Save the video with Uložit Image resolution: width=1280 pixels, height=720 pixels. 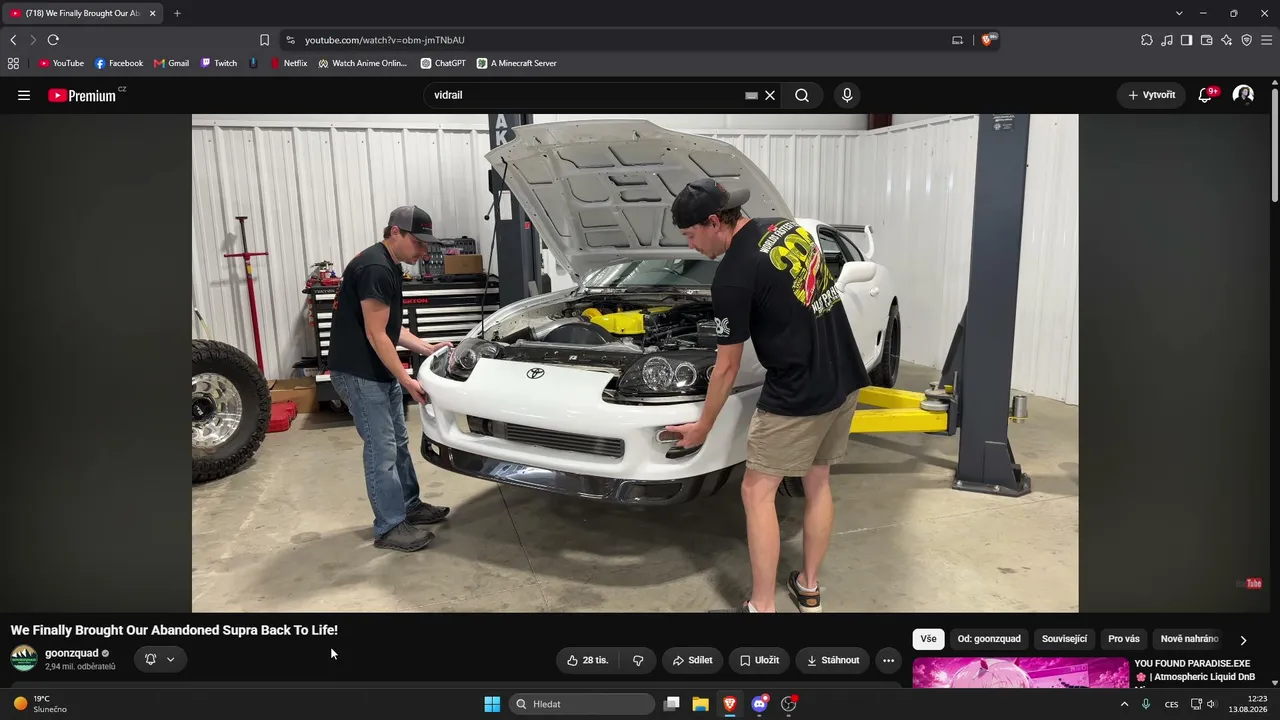point(759,660)
